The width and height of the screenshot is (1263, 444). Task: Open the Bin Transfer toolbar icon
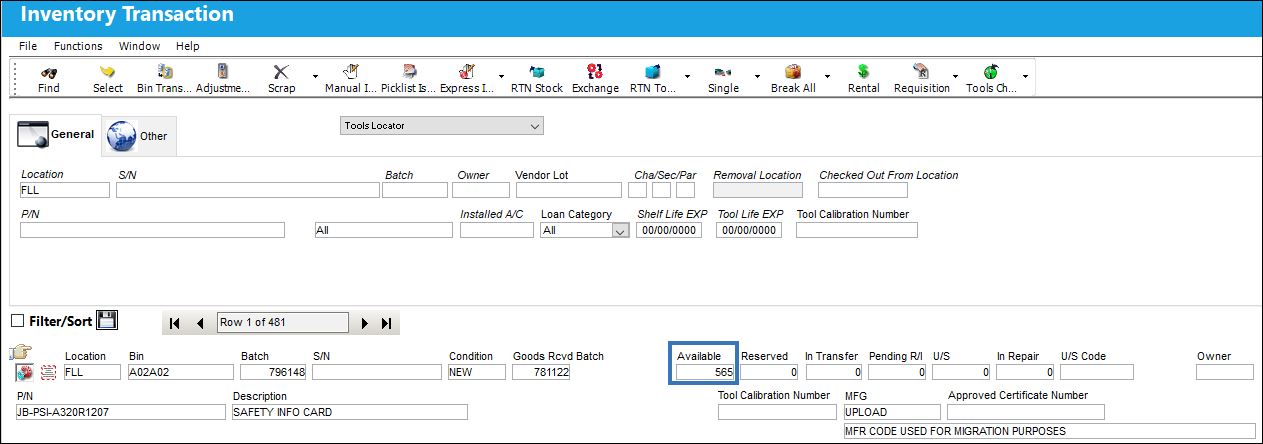(x=166, y=72)
